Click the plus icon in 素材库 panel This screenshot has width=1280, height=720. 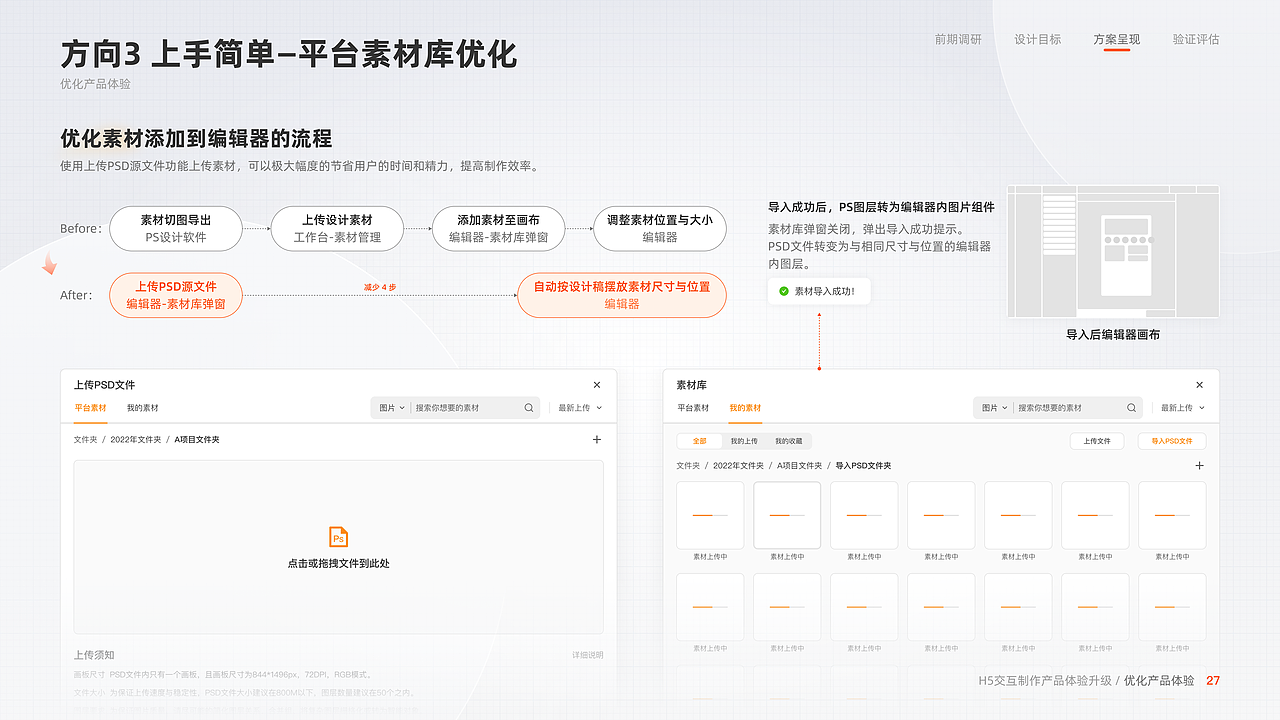point(1200,465)
